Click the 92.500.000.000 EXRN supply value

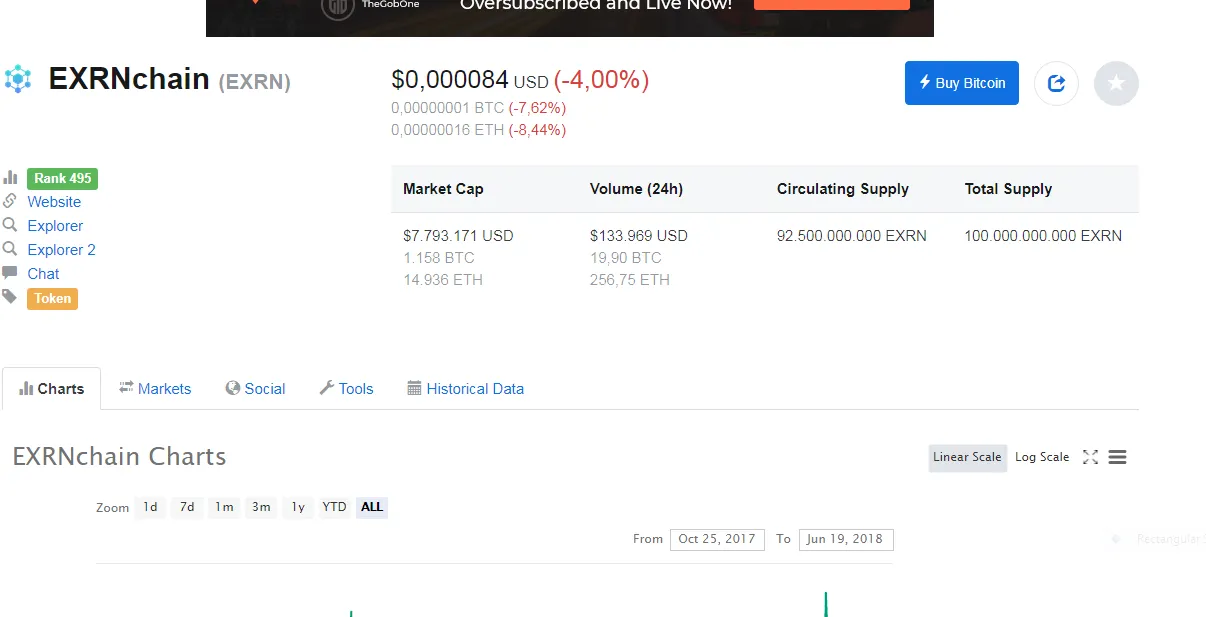pyautogui.click(x=852, y=236)
